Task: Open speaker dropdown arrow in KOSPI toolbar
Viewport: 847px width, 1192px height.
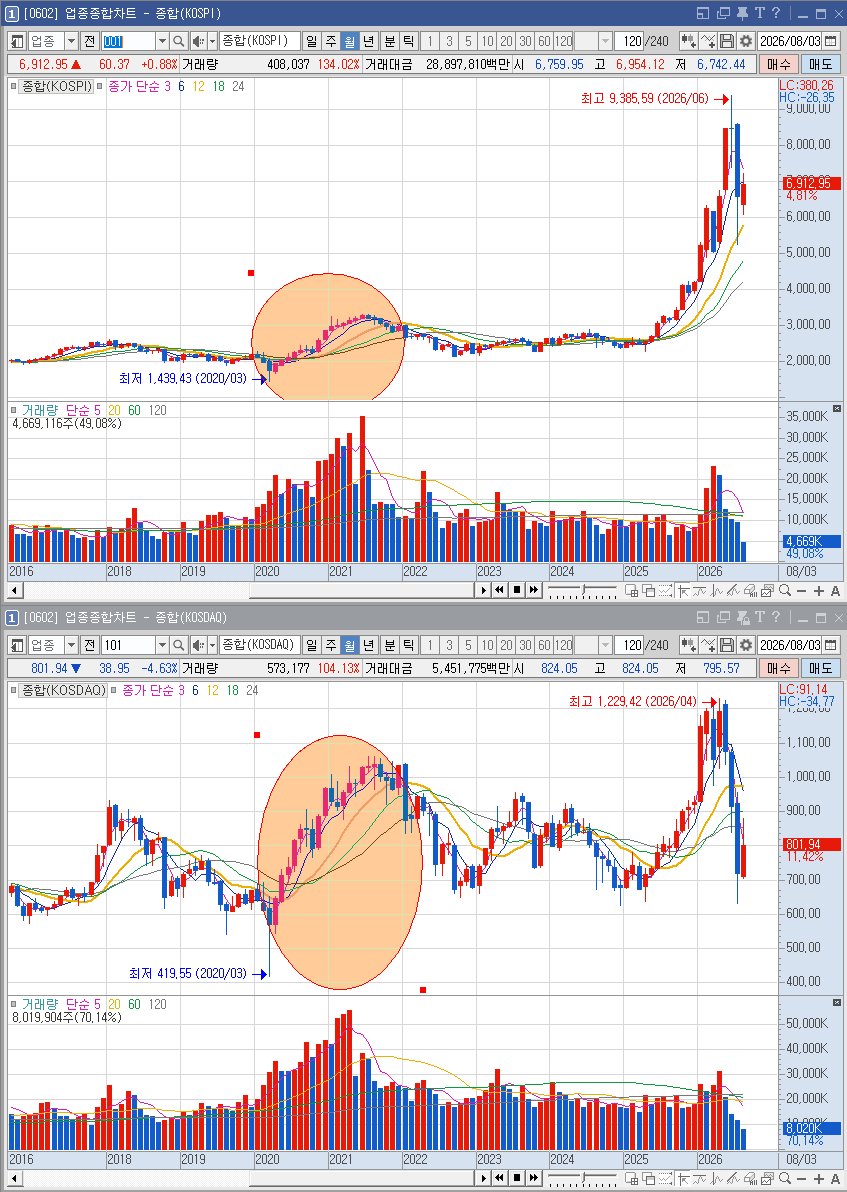Action: [212, 41]
